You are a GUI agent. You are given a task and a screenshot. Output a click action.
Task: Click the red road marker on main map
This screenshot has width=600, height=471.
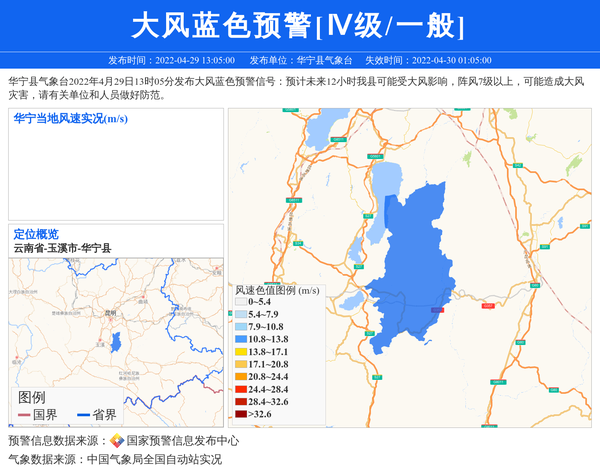pos(441,312)
